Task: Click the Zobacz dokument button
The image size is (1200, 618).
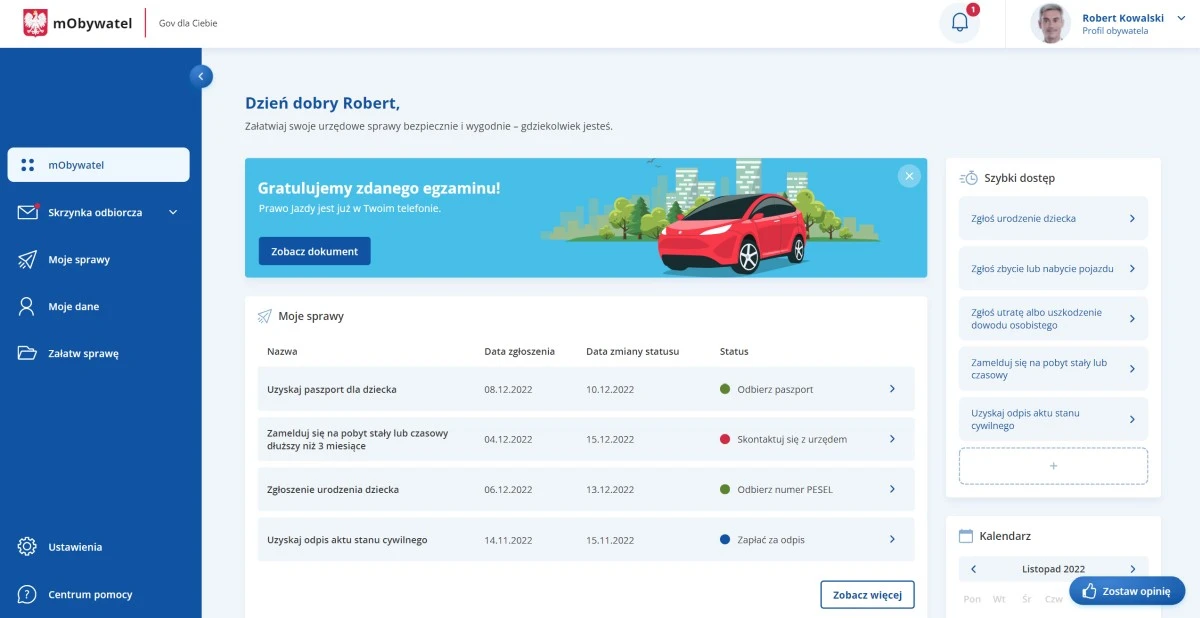Action: 314,251
